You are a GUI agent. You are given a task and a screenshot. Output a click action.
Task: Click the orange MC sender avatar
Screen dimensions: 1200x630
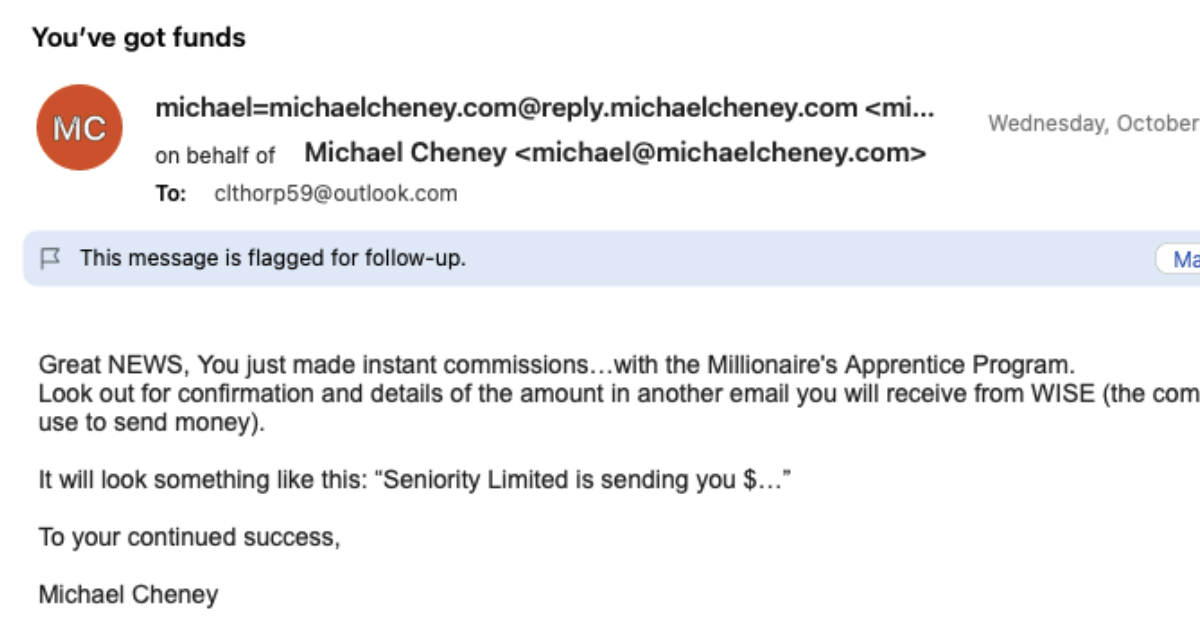point(79,127)
